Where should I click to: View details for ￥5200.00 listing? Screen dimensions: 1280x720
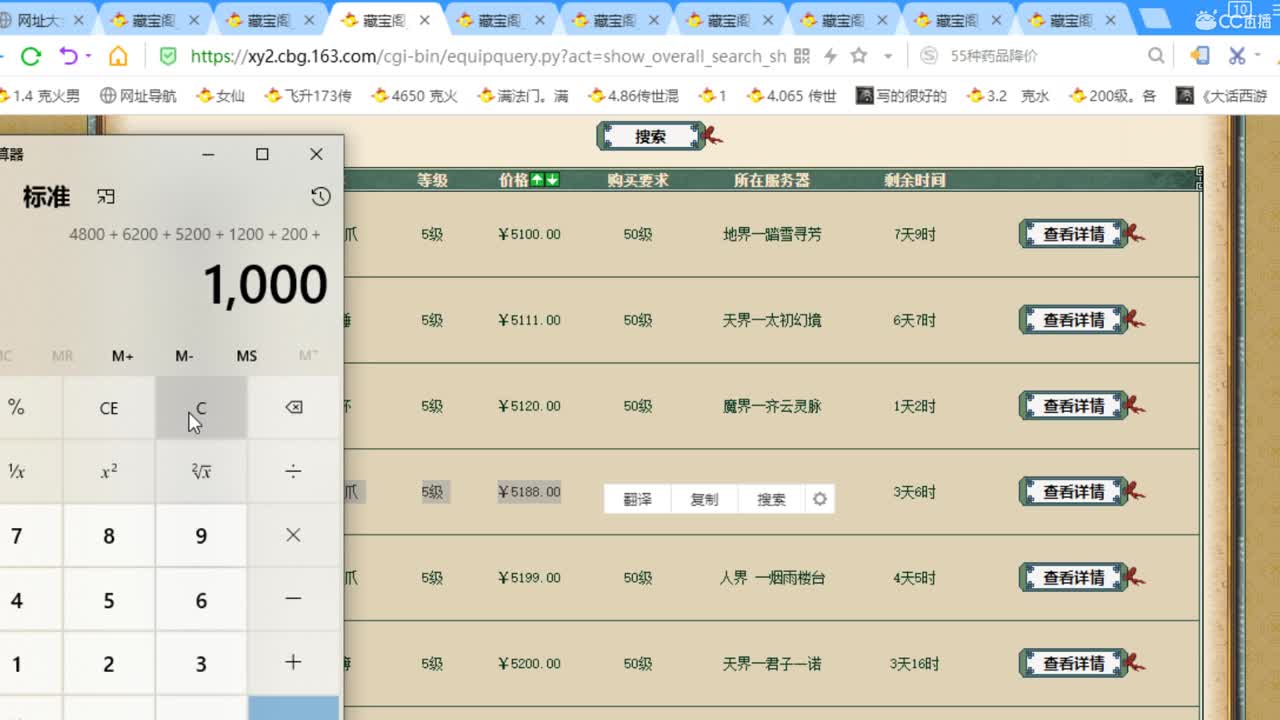(1074, 664)
